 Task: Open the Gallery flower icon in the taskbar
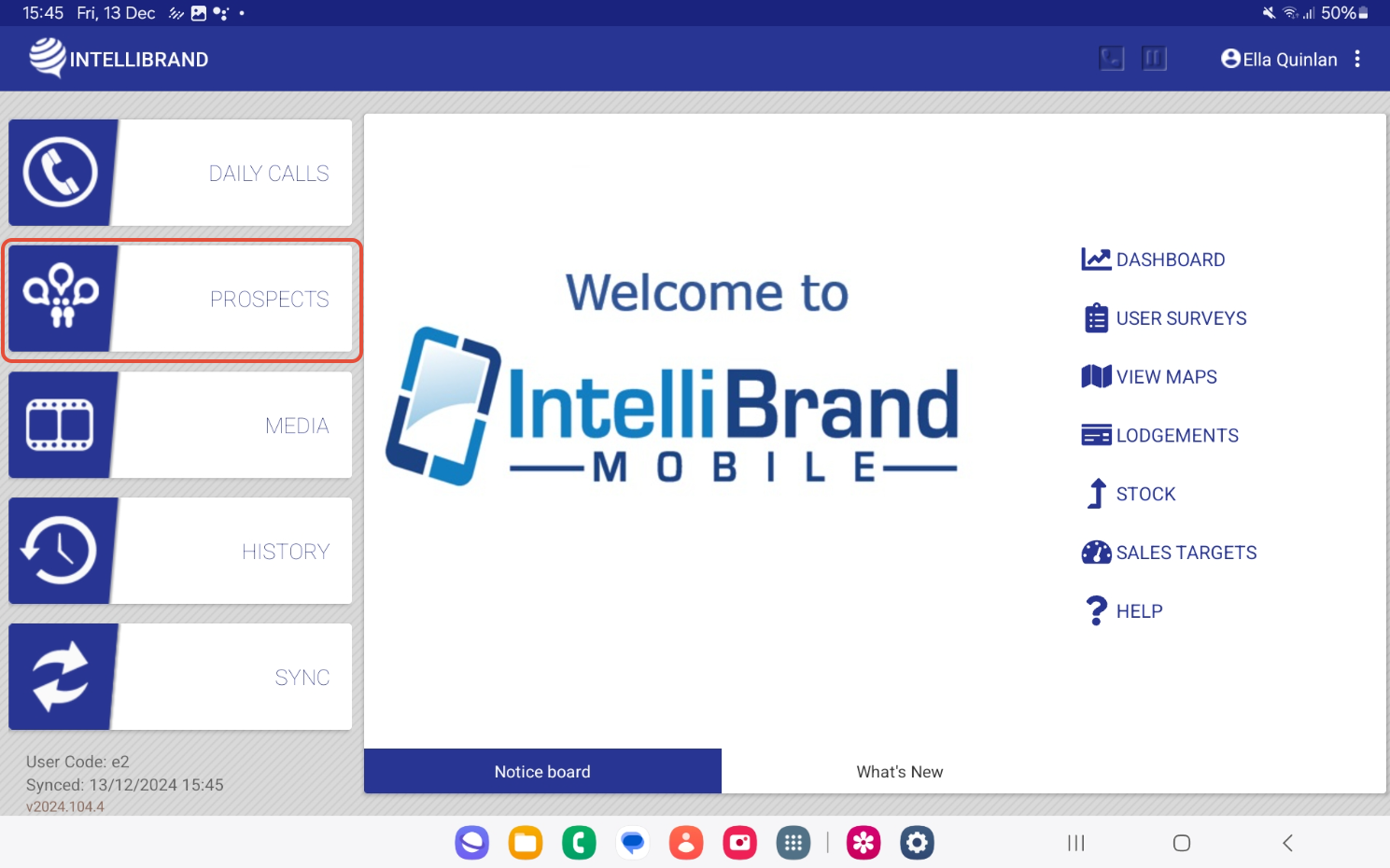point(863,843)
